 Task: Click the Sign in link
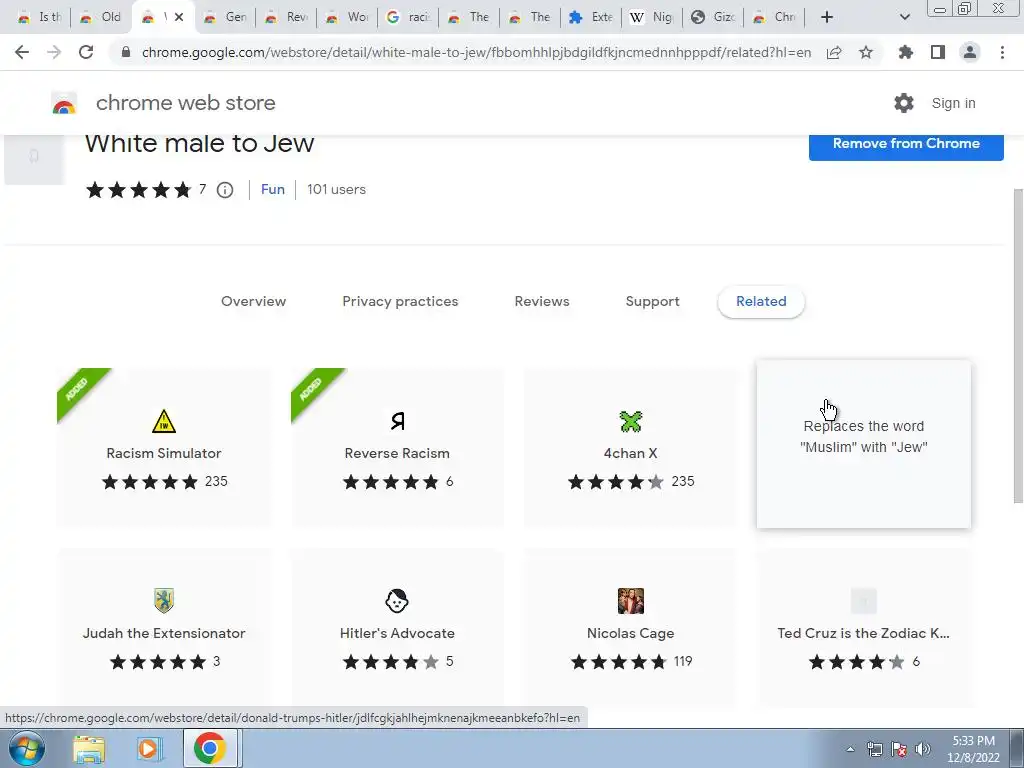click(x=953, y=103)
